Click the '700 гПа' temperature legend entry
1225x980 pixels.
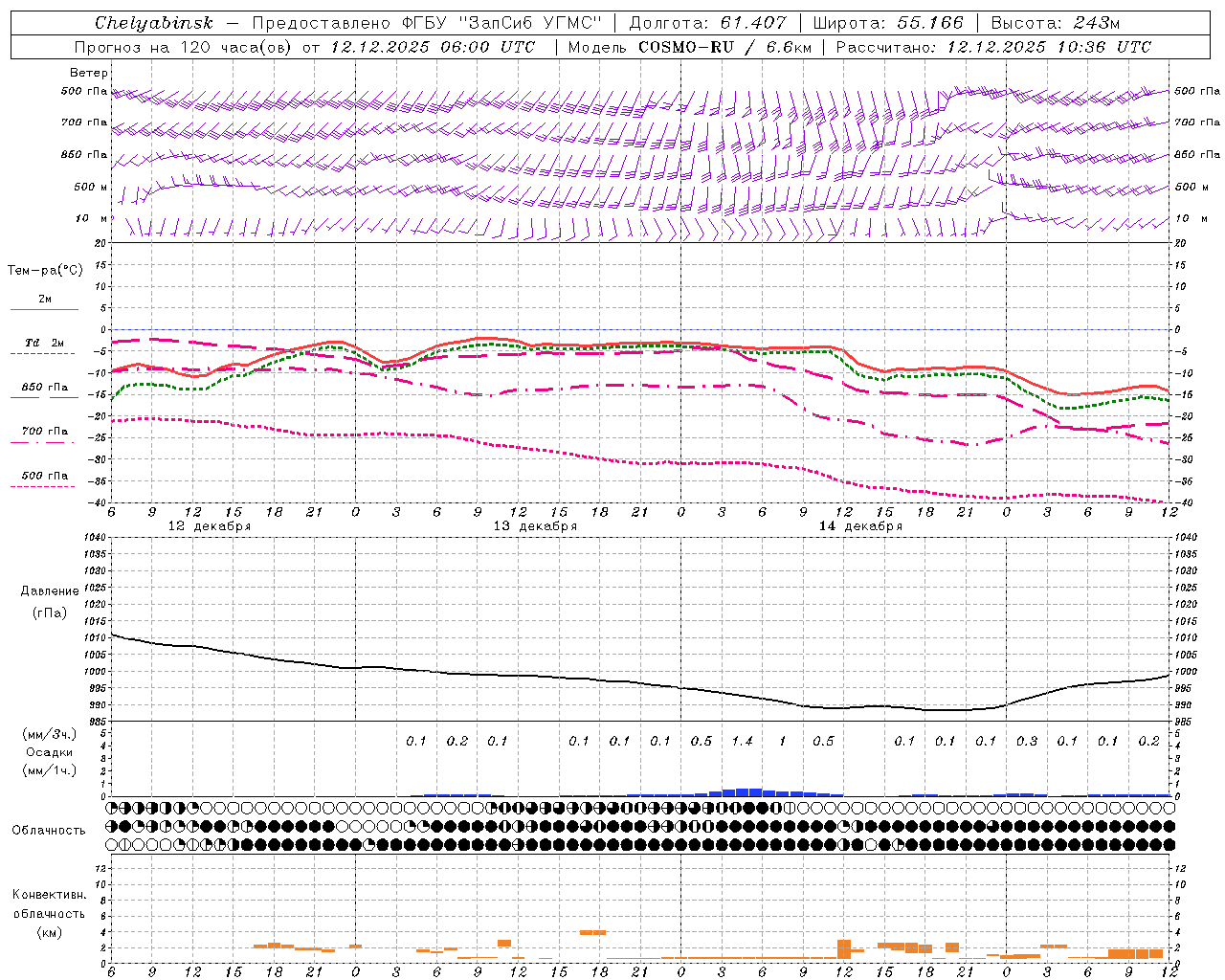click(45, 432)
